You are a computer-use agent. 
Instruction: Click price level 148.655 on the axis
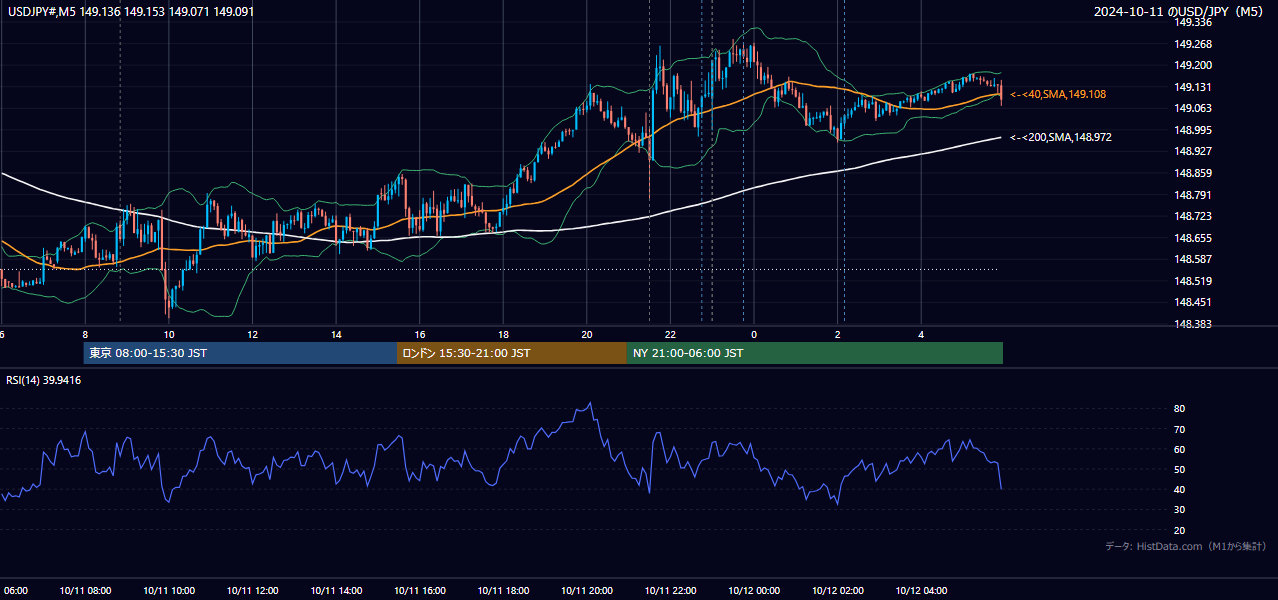click(x=1193, y=238)
